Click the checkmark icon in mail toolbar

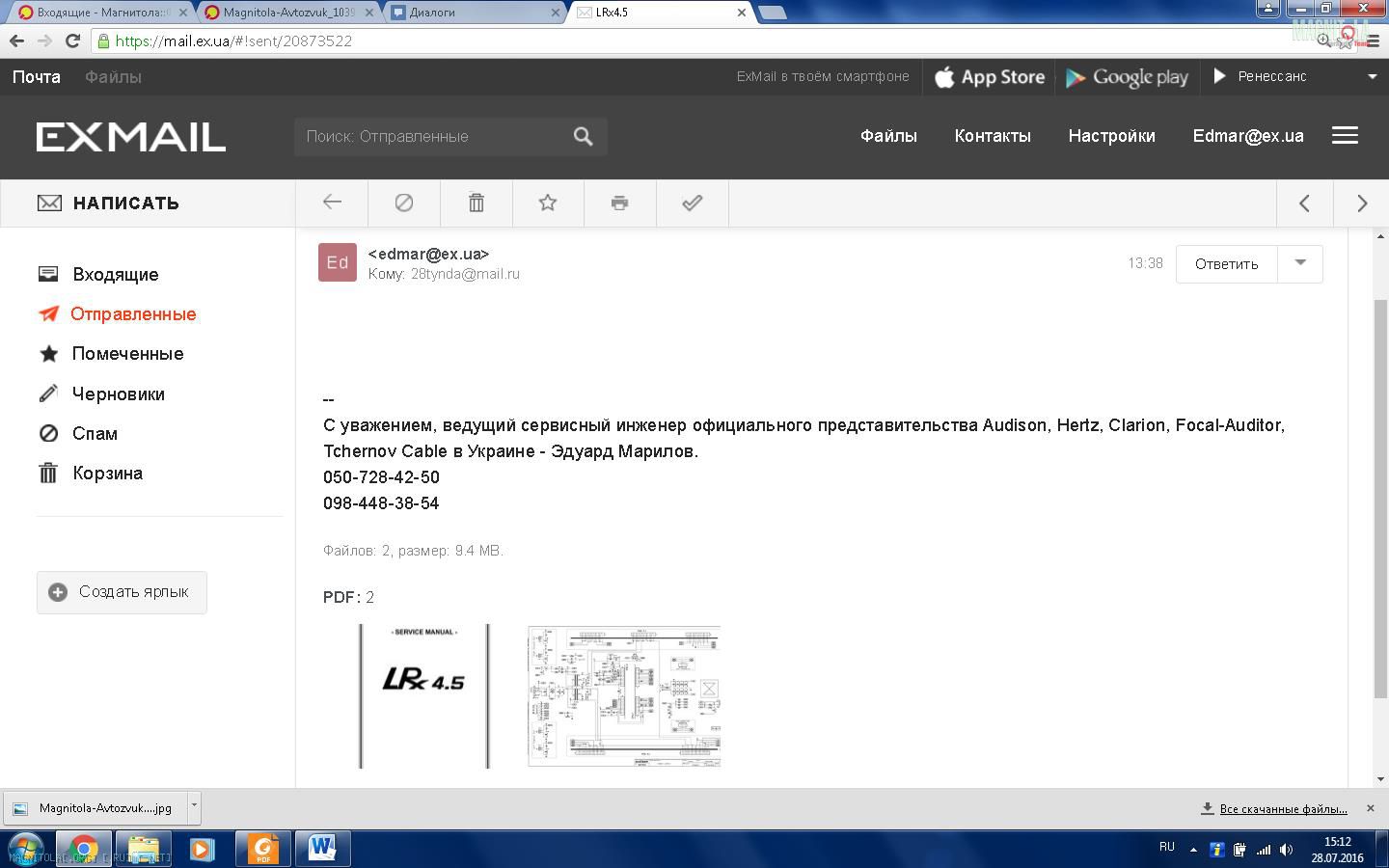[692, 203]
